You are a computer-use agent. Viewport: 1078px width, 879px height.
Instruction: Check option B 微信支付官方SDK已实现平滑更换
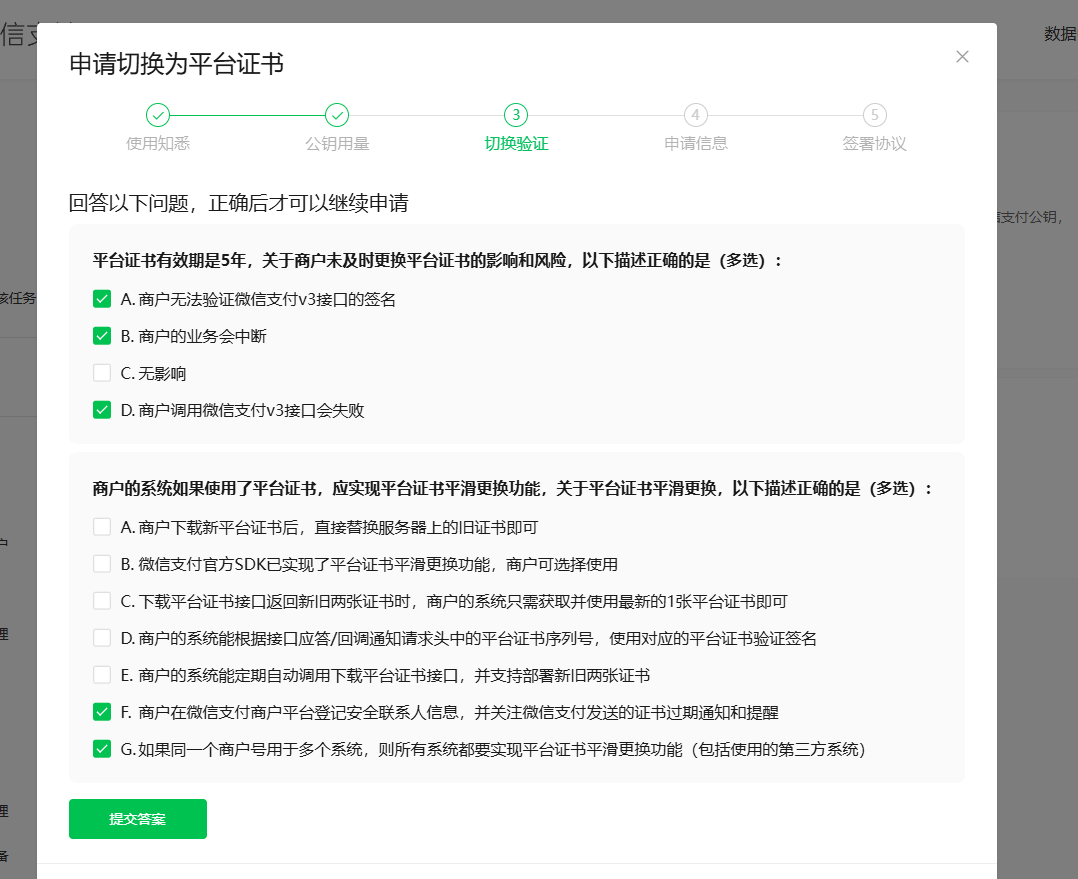click(x=102, y=564)
